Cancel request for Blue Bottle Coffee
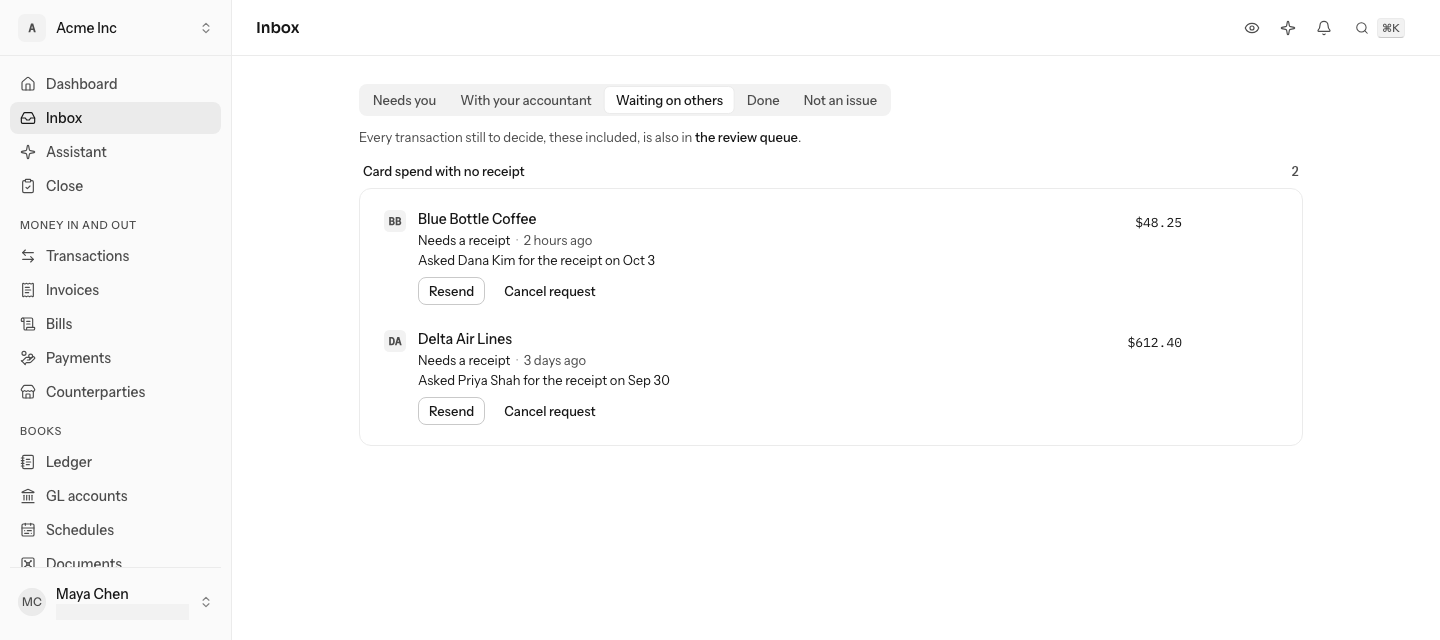 [550, 291]
